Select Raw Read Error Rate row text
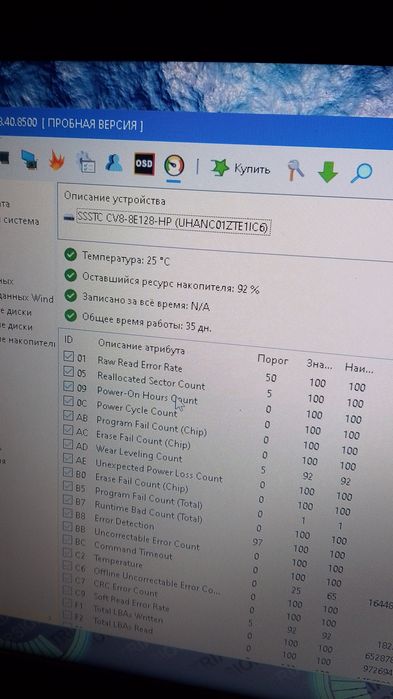Viewport: 393px width, 699px height. pyautogui.click(x=140, y=364)
